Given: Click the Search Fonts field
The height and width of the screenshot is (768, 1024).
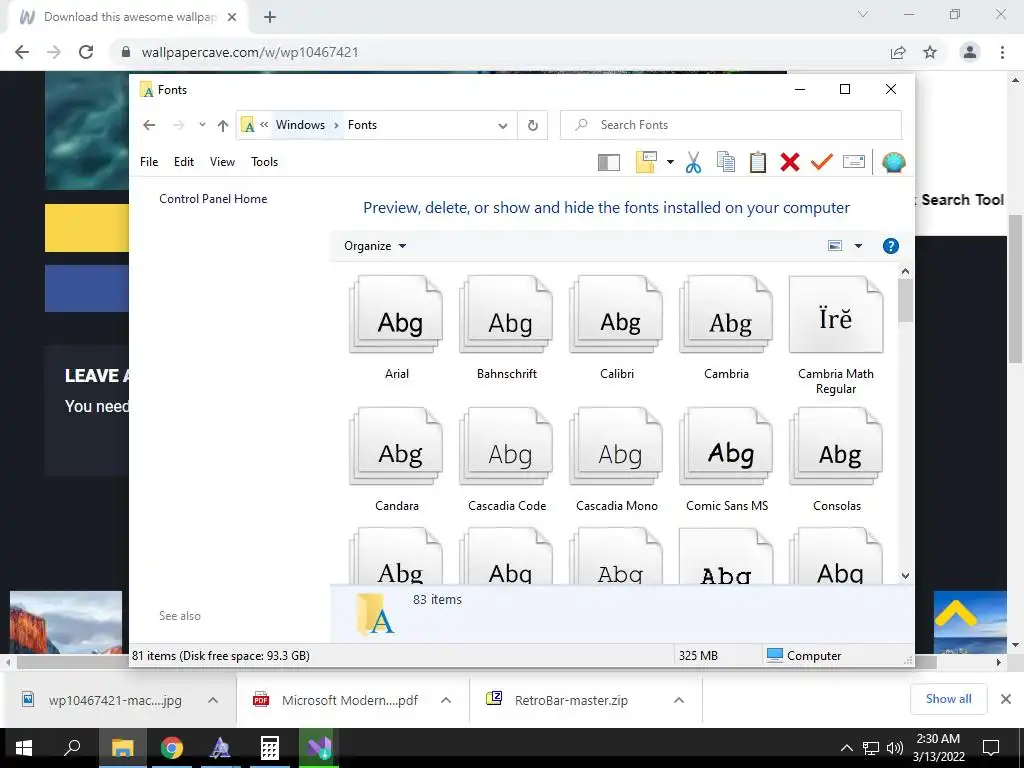Looking at the screenshot, I should tap(731, 125).
